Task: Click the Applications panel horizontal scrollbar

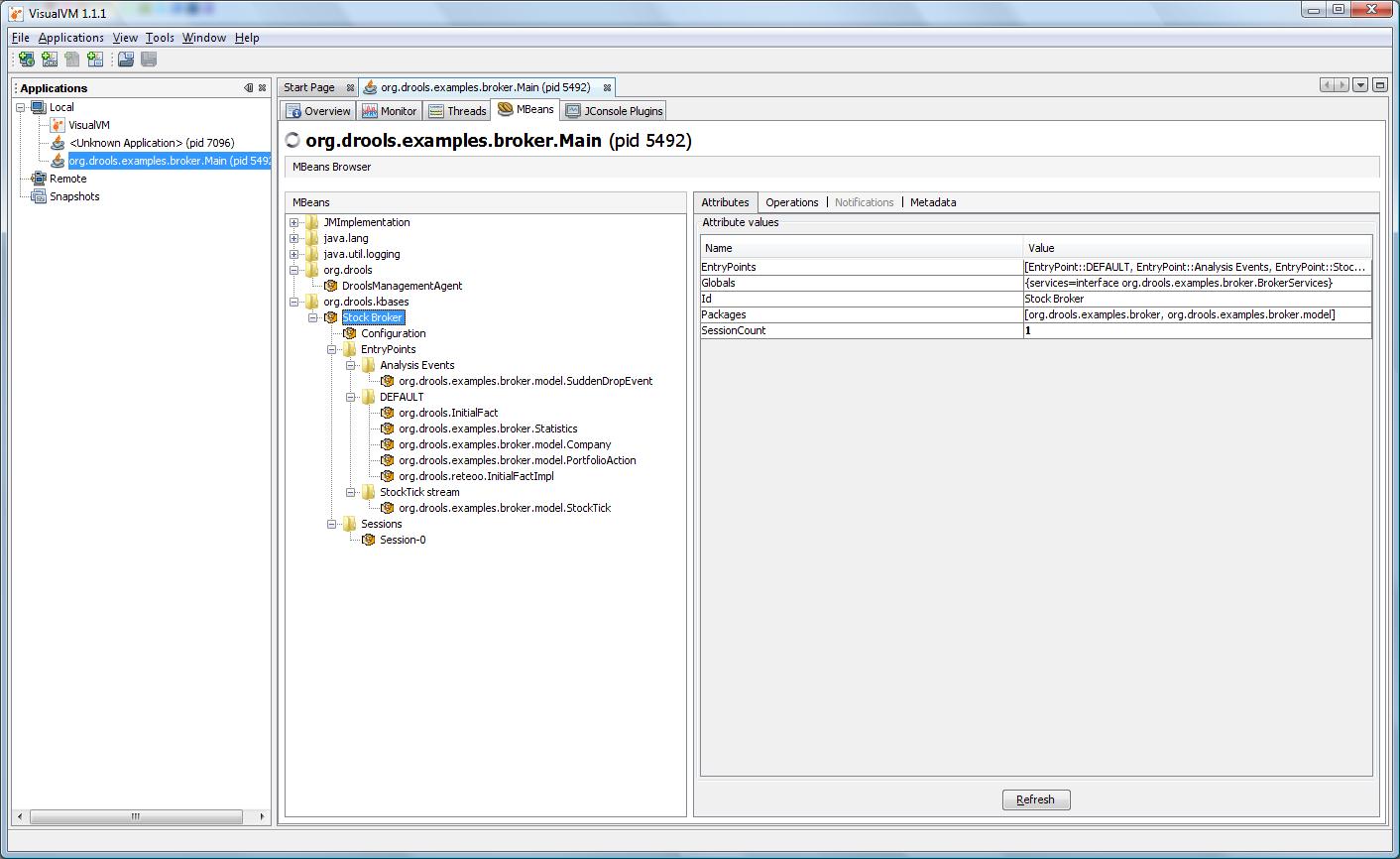Action: click(136, 817)
